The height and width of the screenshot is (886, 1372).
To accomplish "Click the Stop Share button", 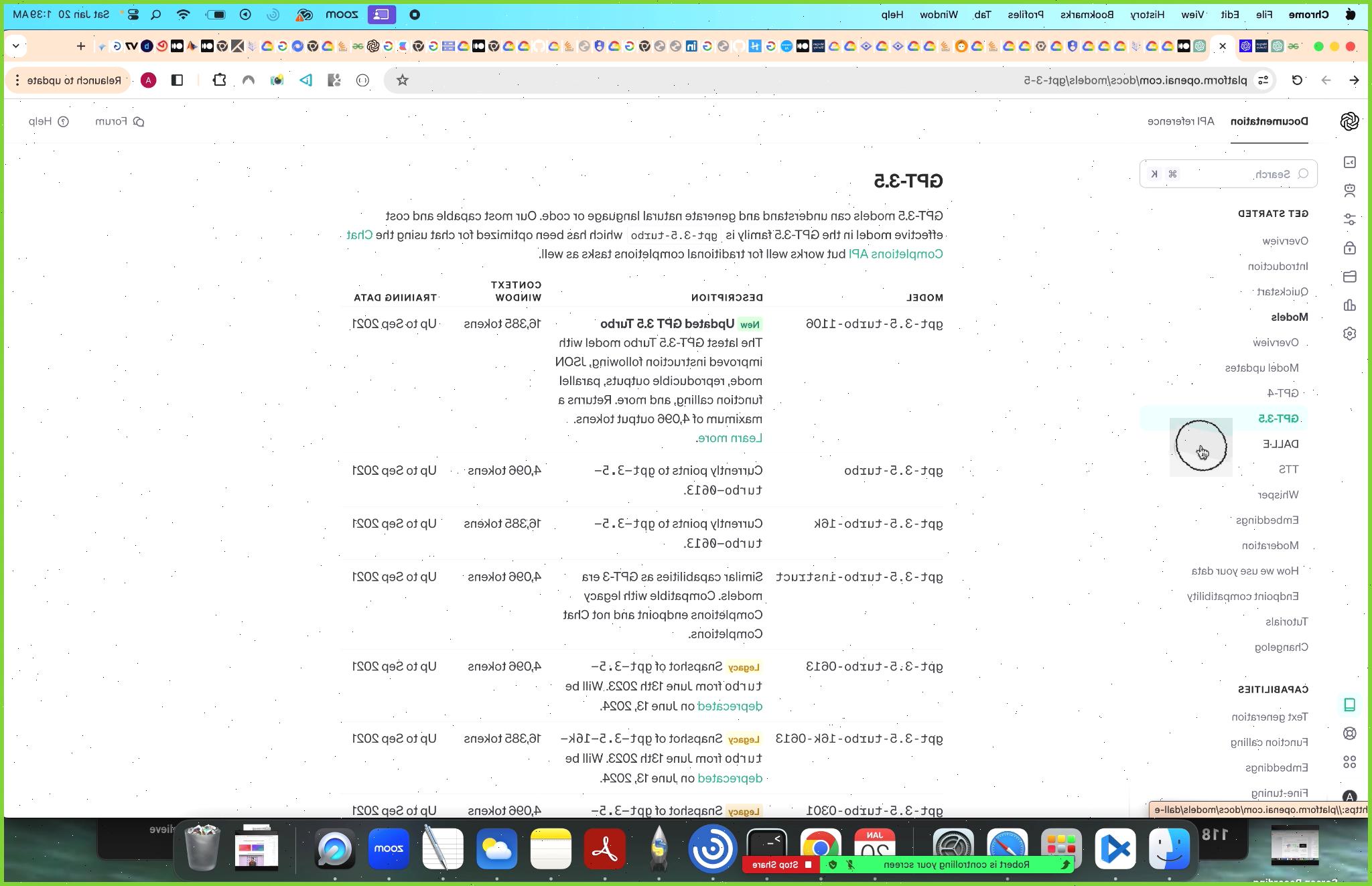I will [x=781, y=865].
